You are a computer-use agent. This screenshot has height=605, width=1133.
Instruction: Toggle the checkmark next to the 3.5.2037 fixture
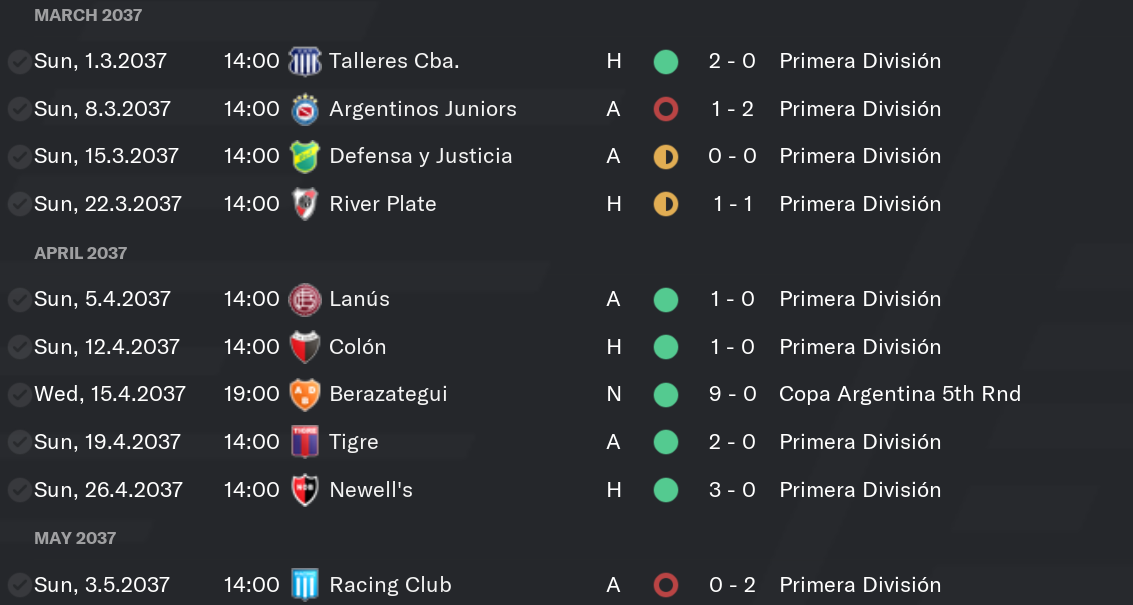pos(19,585)
